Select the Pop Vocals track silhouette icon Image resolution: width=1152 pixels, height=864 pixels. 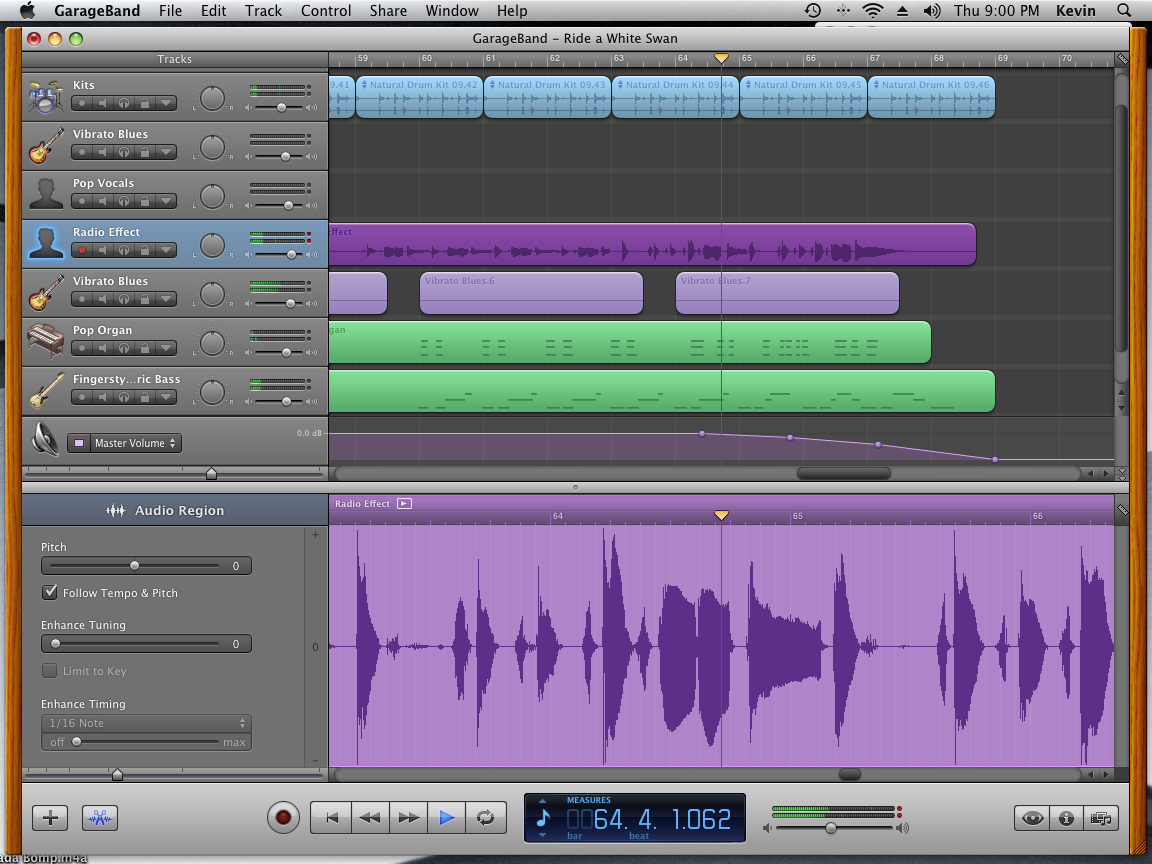click(46, 194)
